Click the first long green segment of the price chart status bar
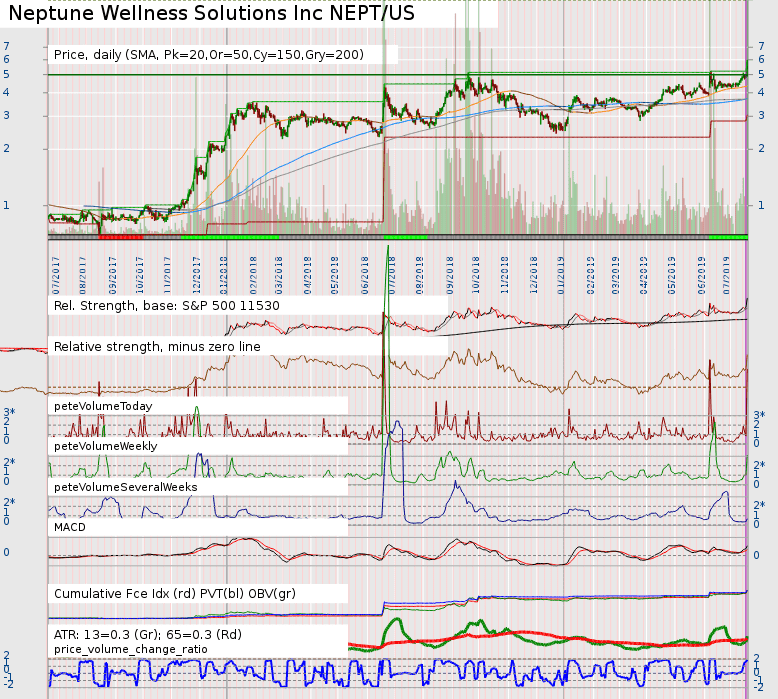 click(229, 238)
